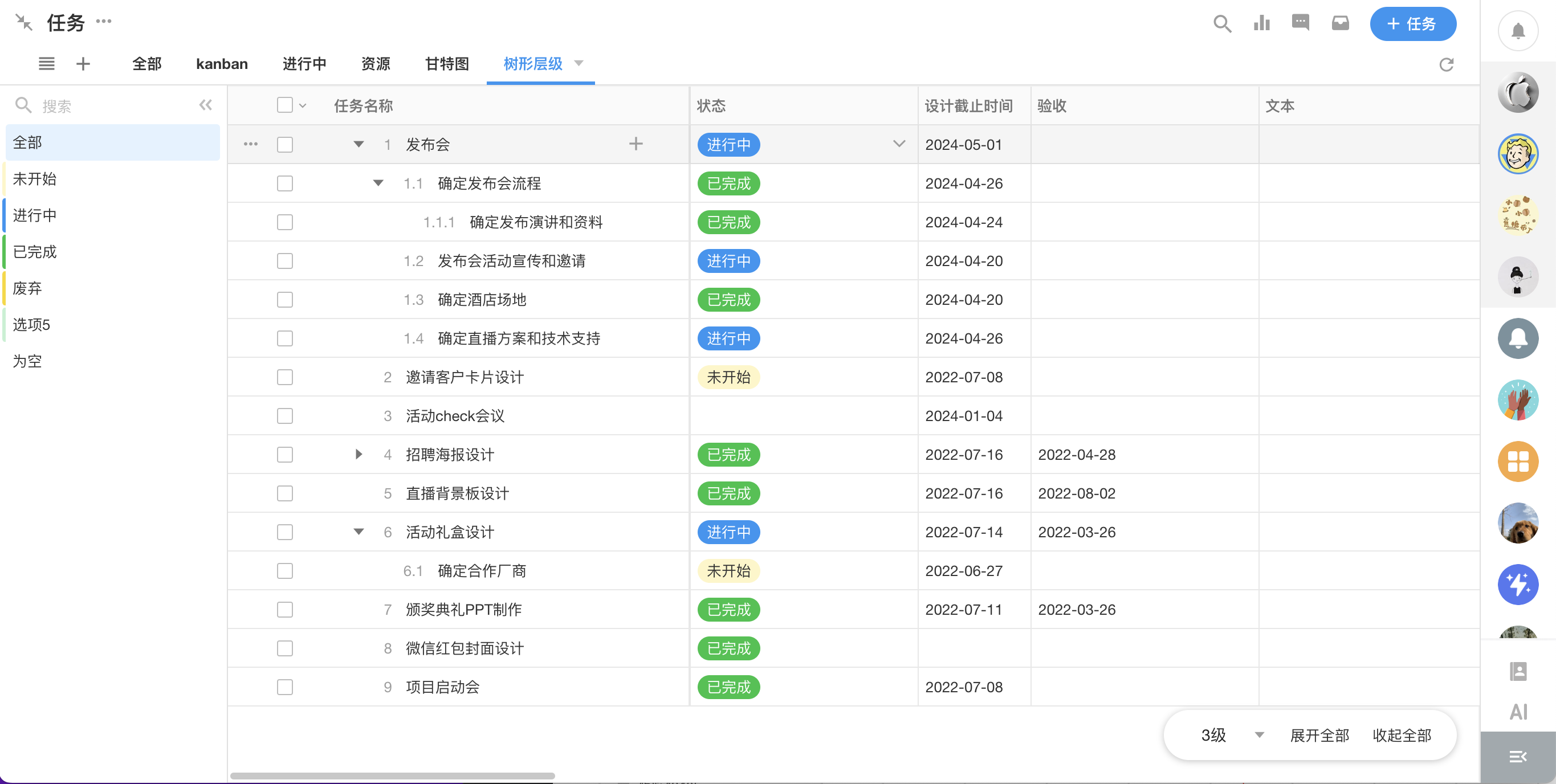1556x784 pixels.
Task: Collapse the 活动礼盒设计 node
Action: coord(358,532)
